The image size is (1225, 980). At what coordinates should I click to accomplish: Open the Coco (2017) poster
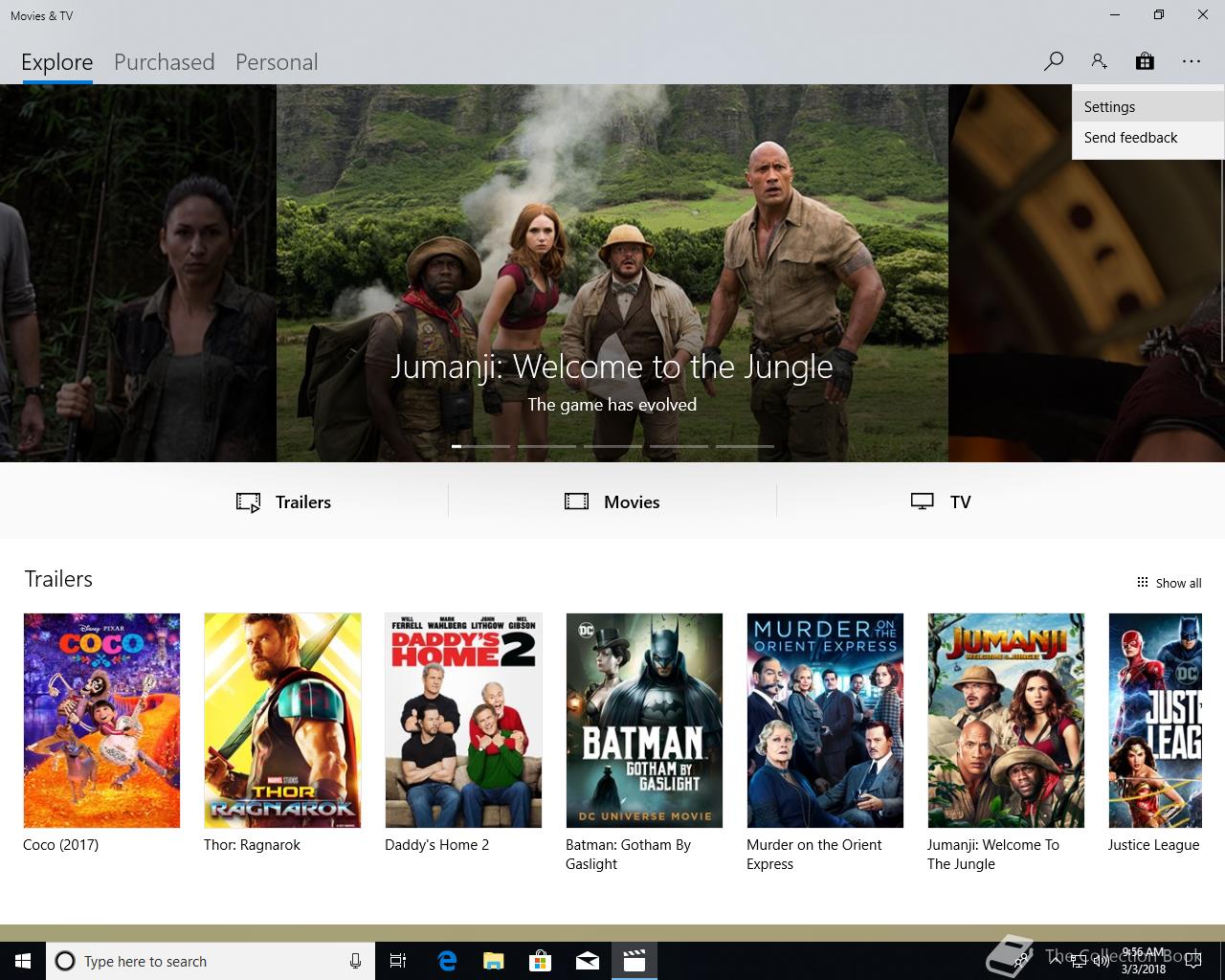coord(101,721)
